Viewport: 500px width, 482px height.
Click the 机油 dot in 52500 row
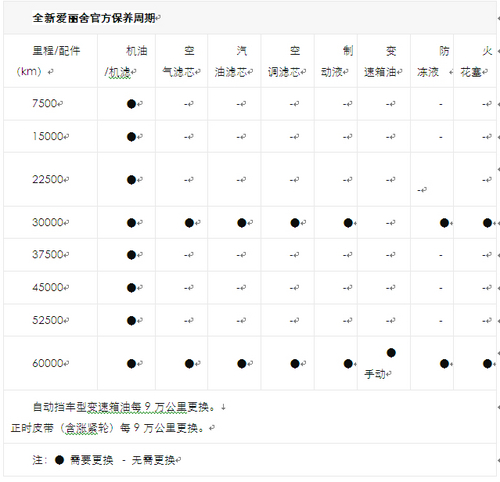coord(131,321)
